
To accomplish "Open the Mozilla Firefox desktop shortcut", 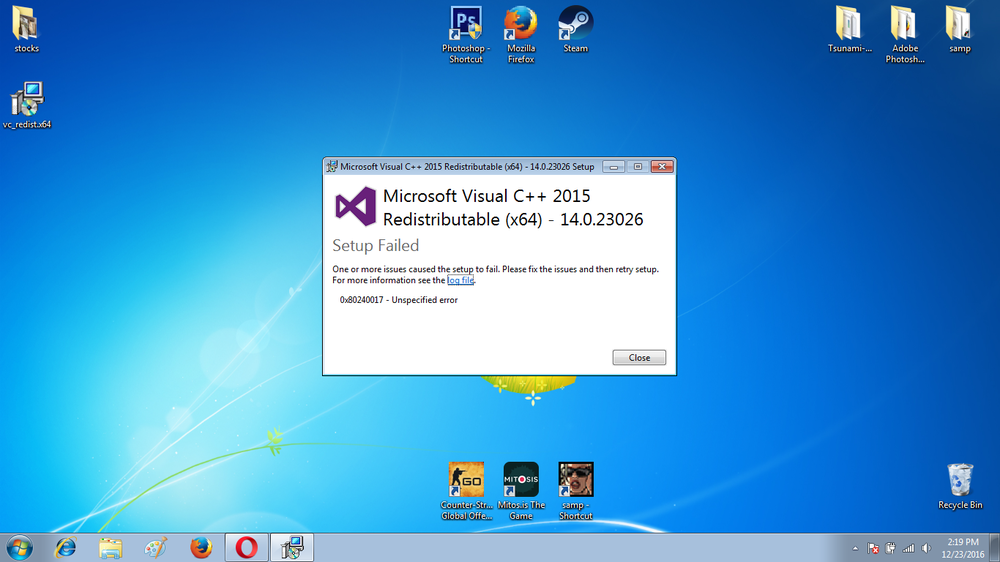I will tap(520, 34).
